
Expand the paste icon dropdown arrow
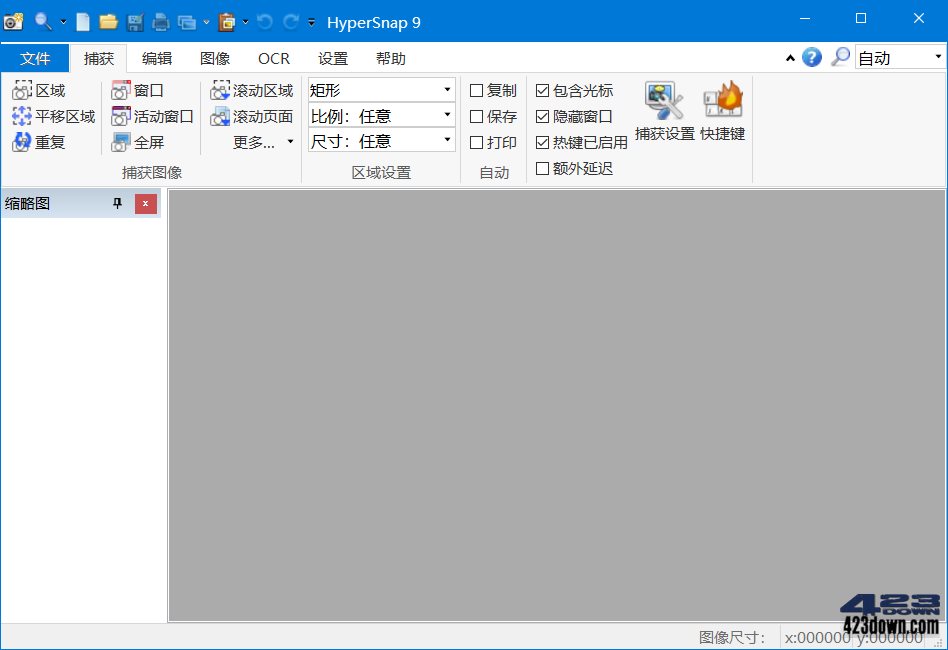pos(245,22)
